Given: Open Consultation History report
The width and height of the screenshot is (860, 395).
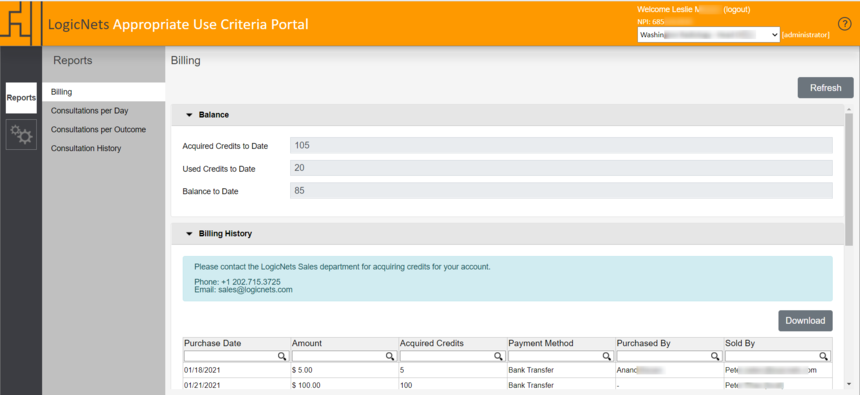Looking at the screenshot, I should click(86, 148).
